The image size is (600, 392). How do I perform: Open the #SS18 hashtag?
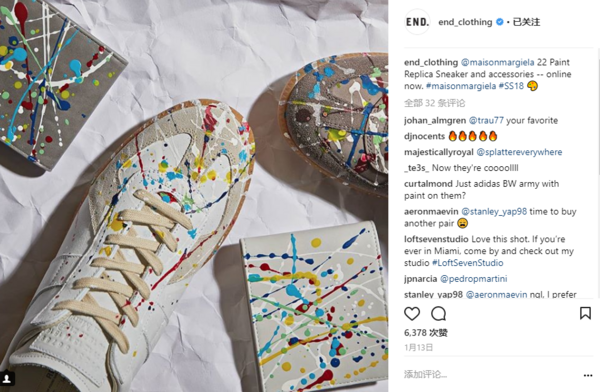[x=511, y=86]
